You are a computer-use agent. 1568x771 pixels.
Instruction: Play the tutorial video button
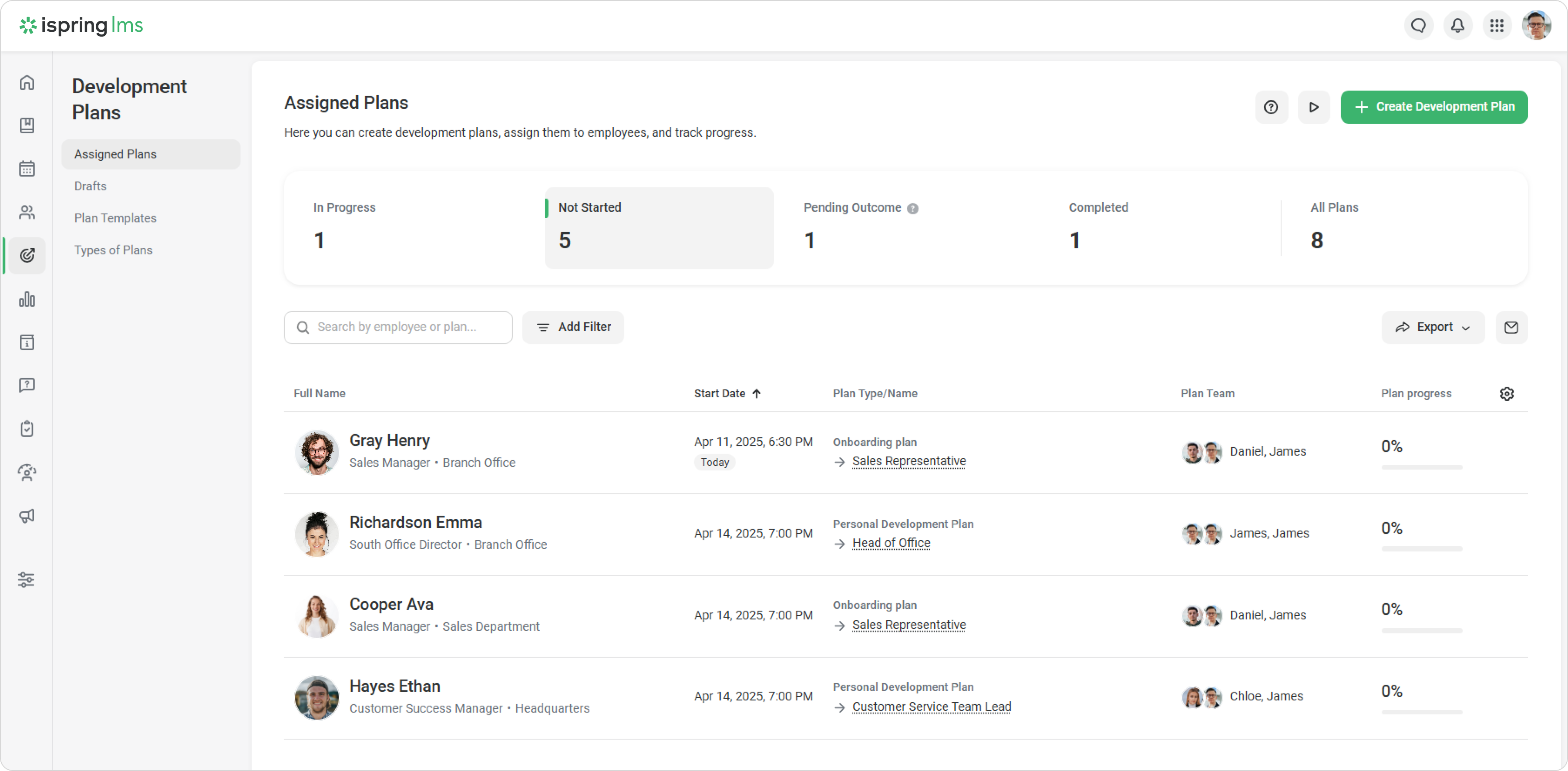(1314, 107)
